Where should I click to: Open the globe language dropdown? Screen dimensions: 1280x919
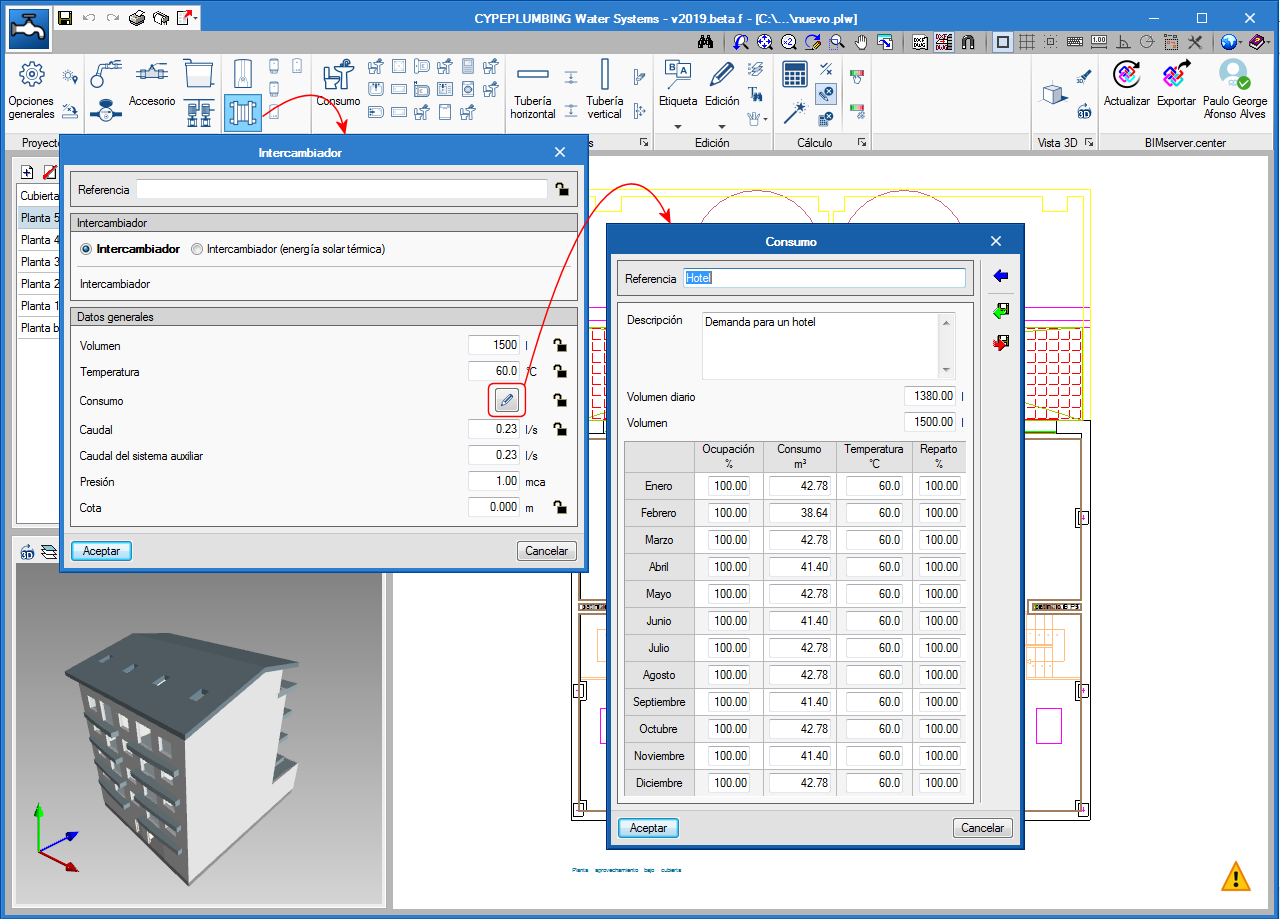point(1240,42)
